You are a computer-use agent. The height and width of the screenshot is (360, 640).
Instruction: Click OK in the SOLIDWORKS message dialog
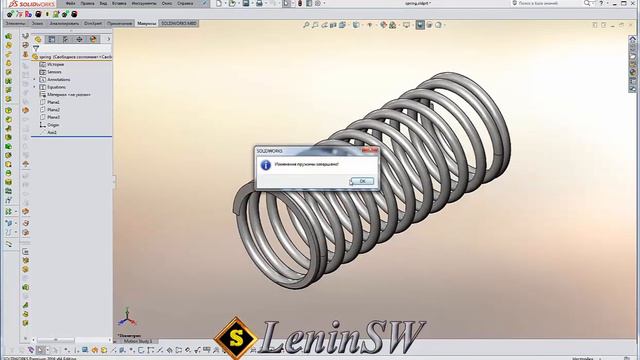(x=362, y=181)
